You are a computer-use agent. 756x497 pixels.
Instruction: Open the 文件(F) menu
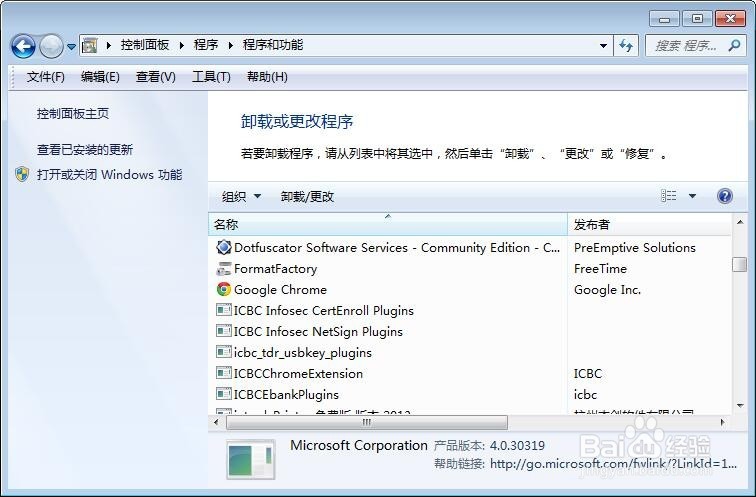pos(45,77)
